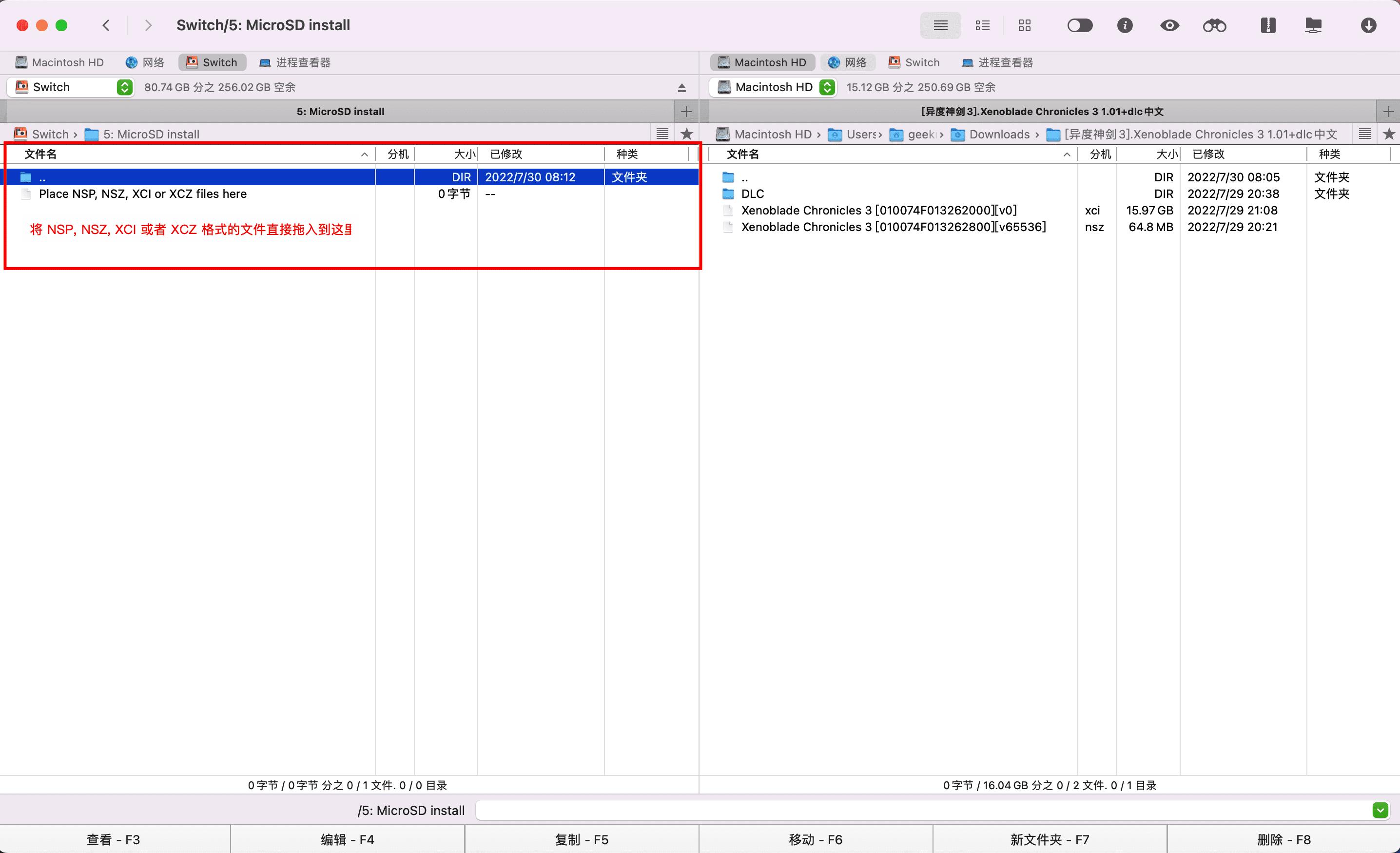This screenshot has width=1400, height=853.
Task: Open the Switch drive dropdown selector
Action: pyautogui.click(x=124, y=88)
